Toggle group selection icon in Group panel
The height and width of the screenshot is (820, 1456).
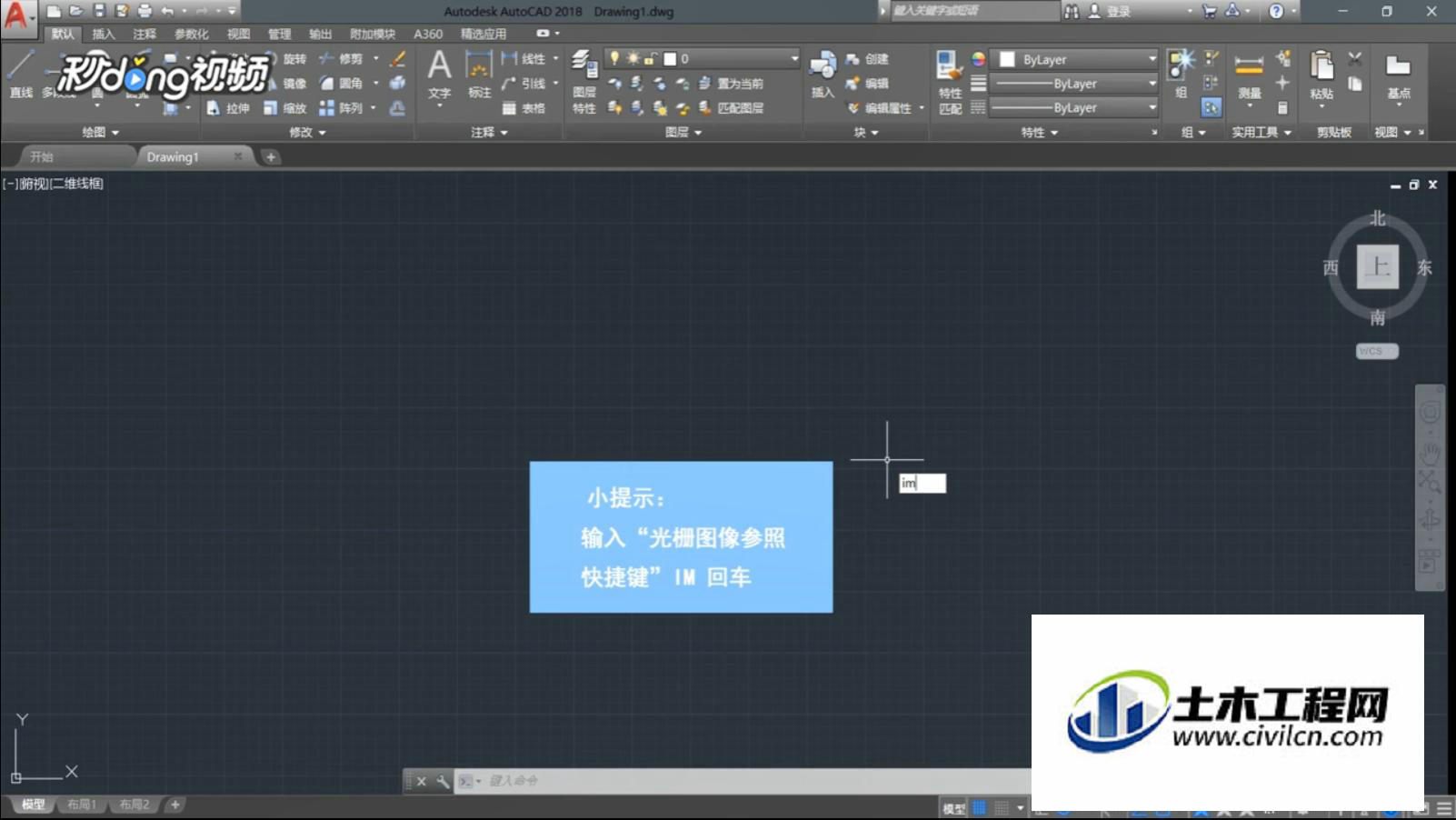click(1211, 107)
